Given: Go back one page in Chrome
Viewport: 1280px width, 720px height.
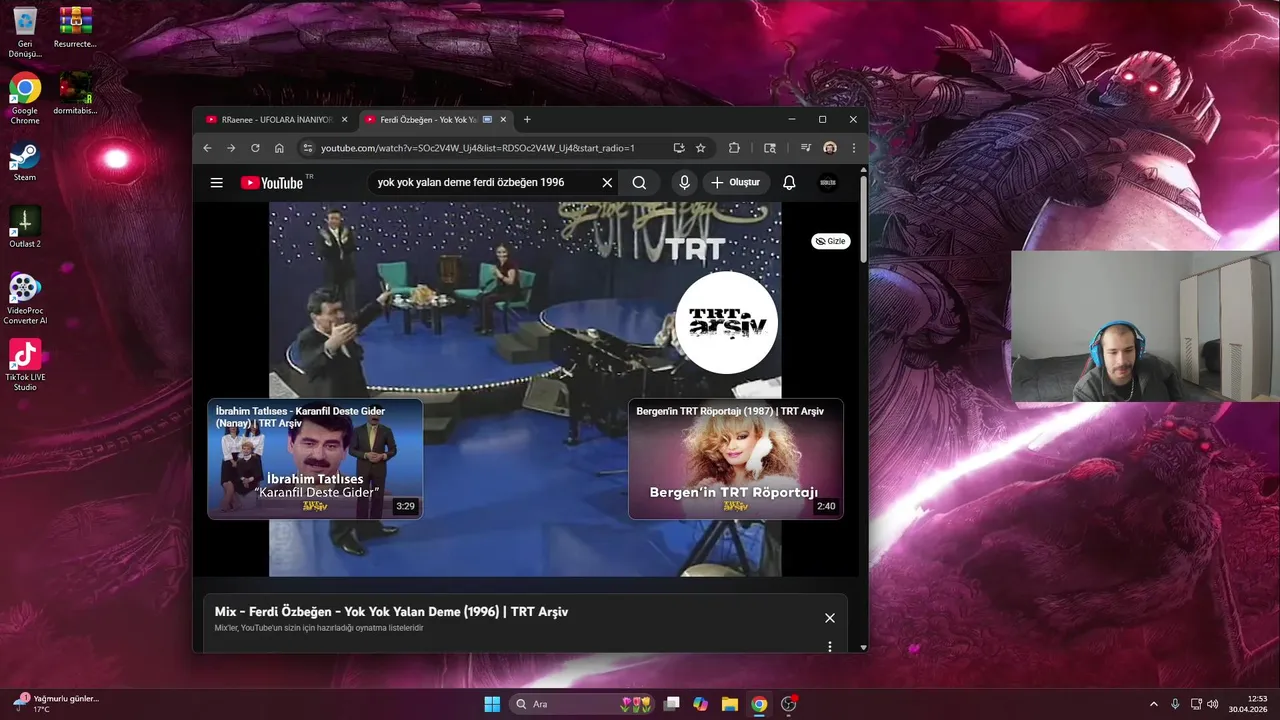Looking at the screenshot, I should 207,148.
